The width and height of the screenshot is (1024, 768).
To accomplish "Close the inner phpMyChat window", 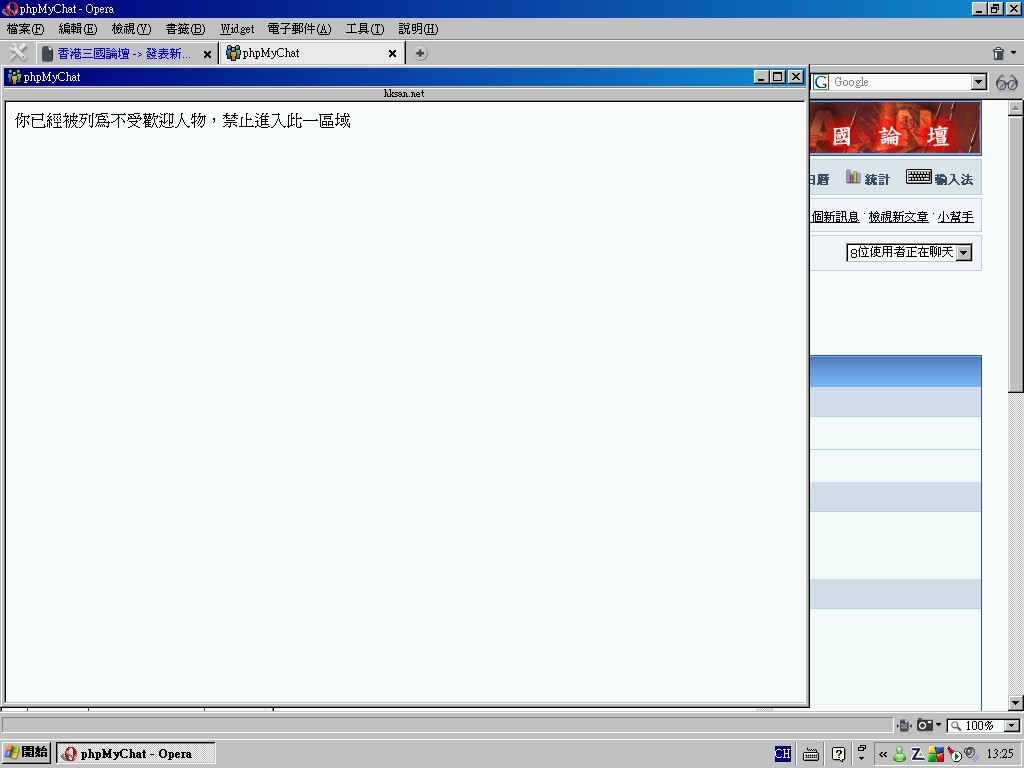I will pyautogui.click(x=795, y=77).
